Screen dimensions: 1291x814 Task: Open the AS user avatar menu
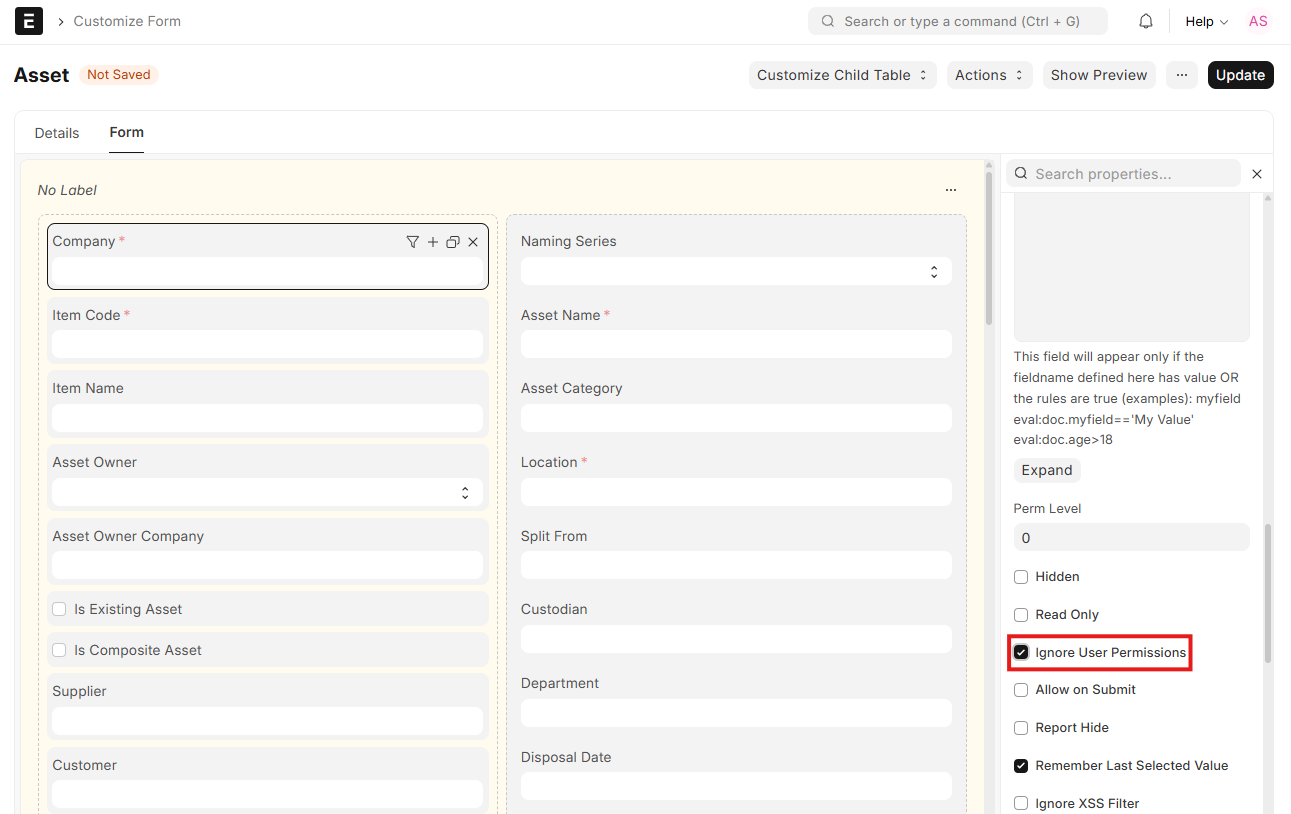1258,21
